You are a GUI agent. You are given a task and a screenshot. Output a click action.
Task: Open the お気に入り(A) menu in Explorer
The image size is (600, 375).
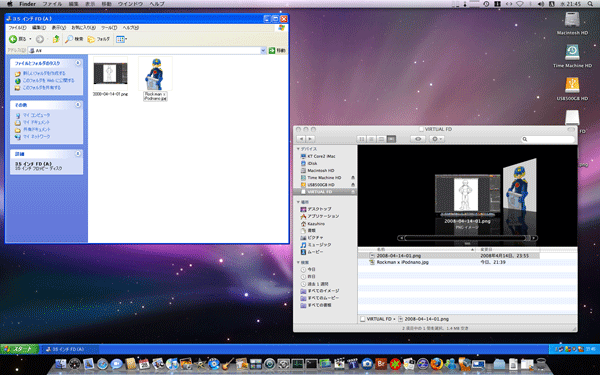tap(83, 28)
